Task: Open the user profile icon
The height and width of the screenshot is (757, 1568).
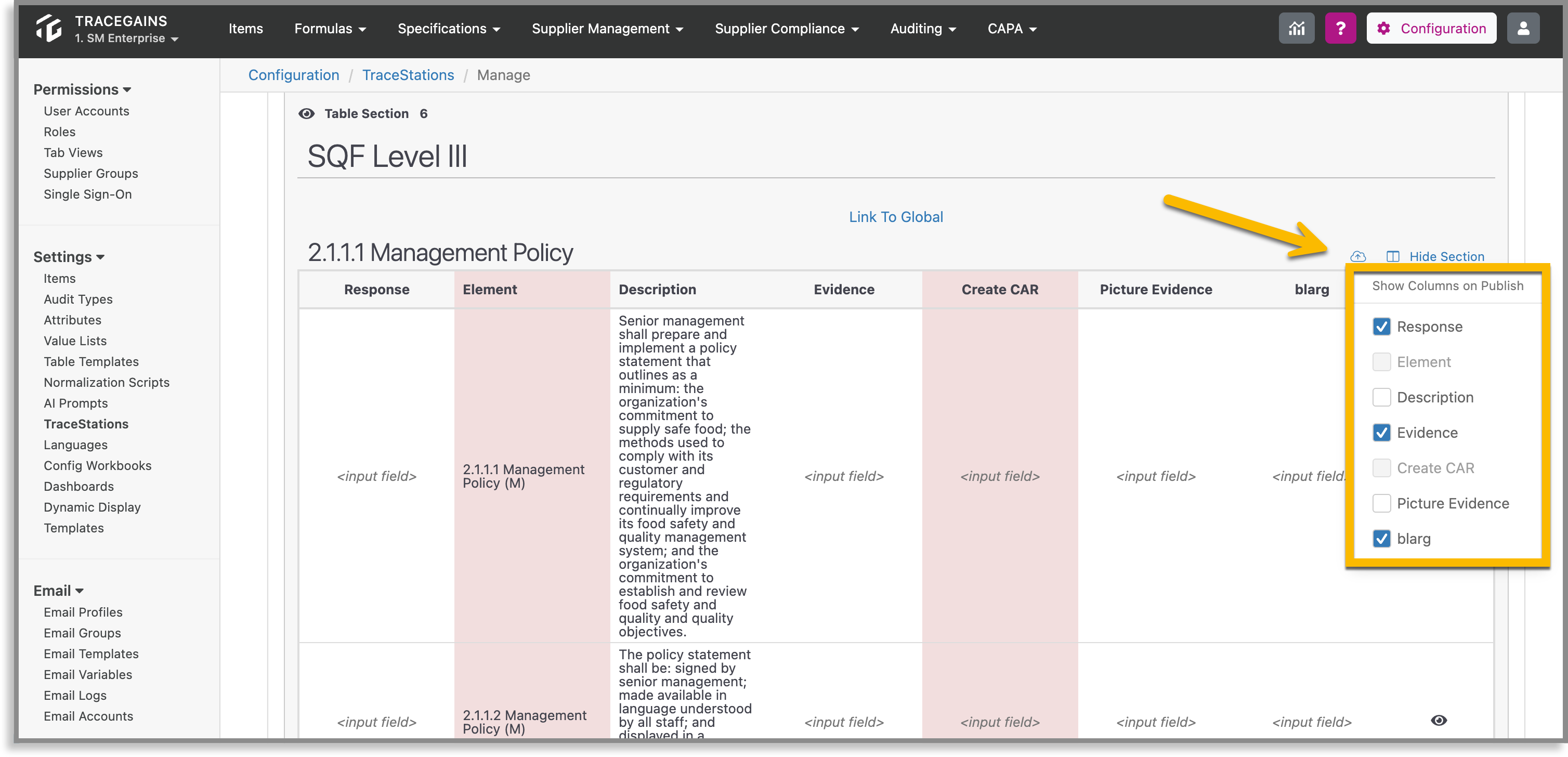Action: tap(1523, 29)
